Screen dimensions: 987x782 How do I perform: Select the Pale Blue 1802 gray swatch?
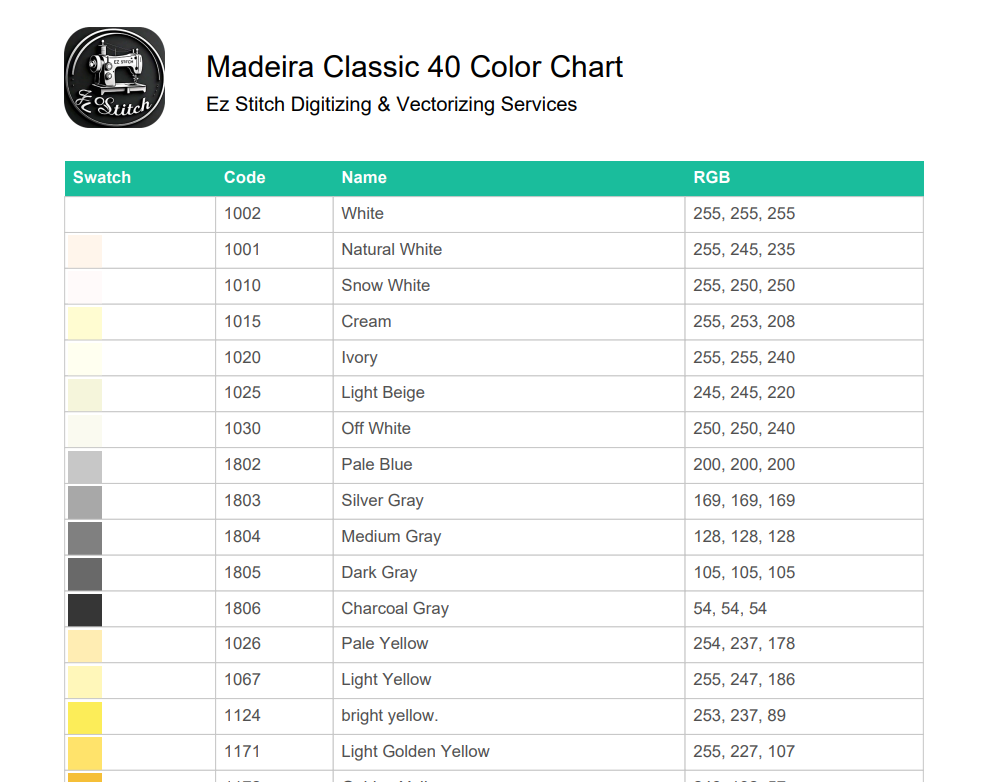click(x=85, y=466)
